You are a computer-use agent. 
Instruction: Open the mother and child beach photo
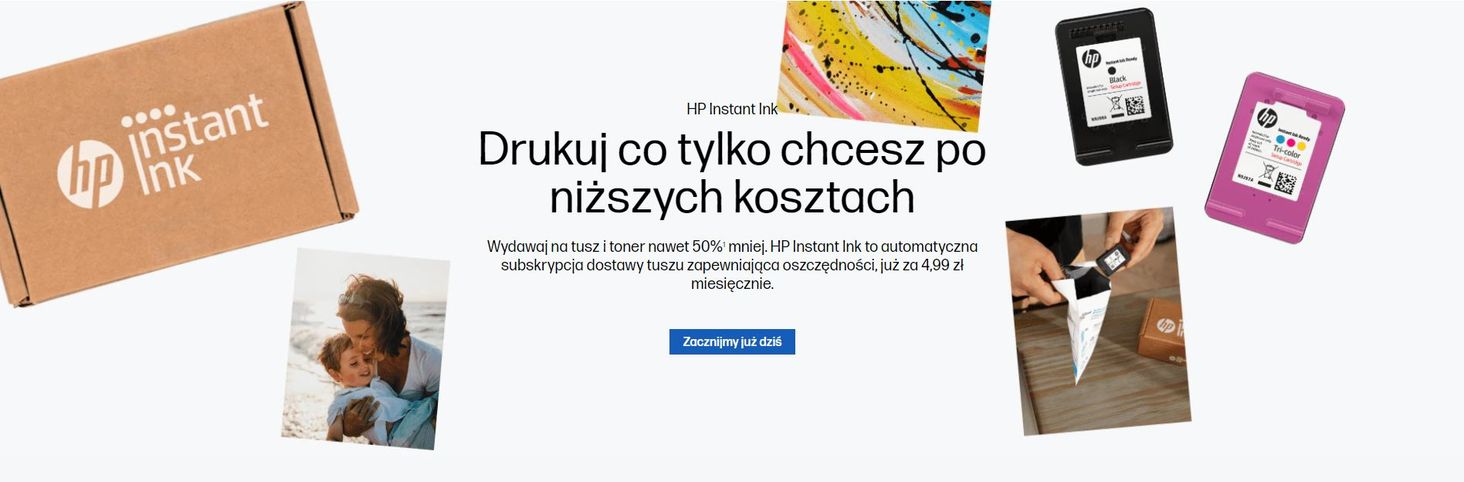point(364,347)
